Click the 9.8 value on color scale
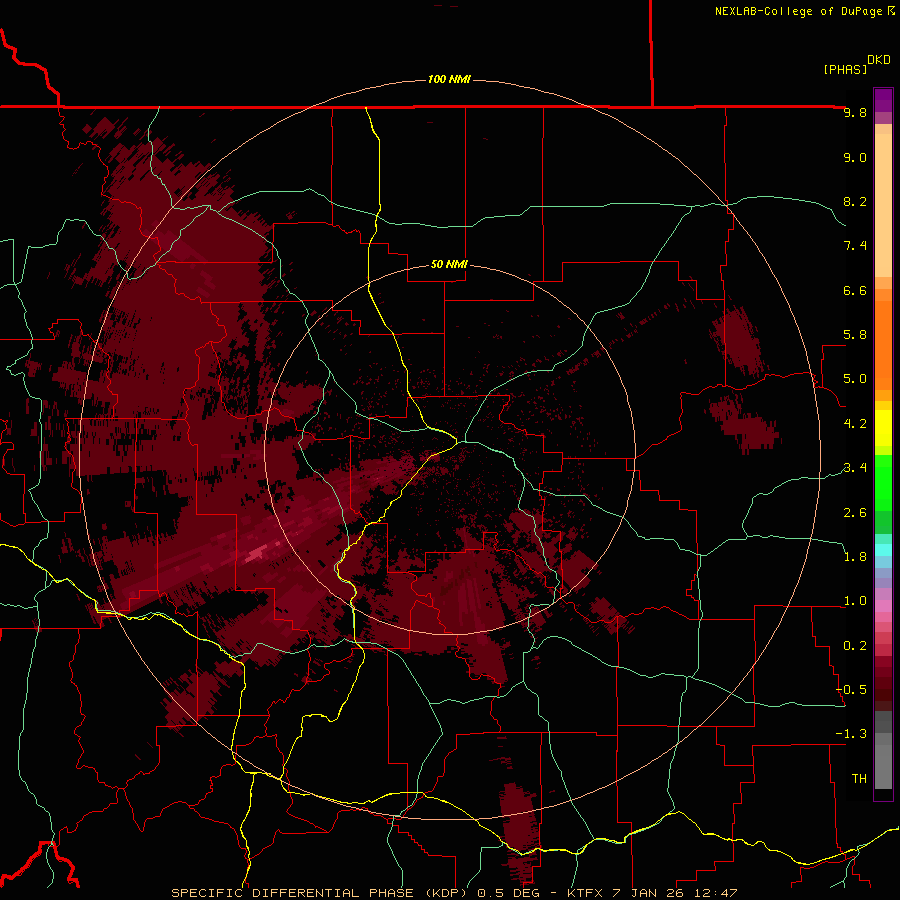 855,113
